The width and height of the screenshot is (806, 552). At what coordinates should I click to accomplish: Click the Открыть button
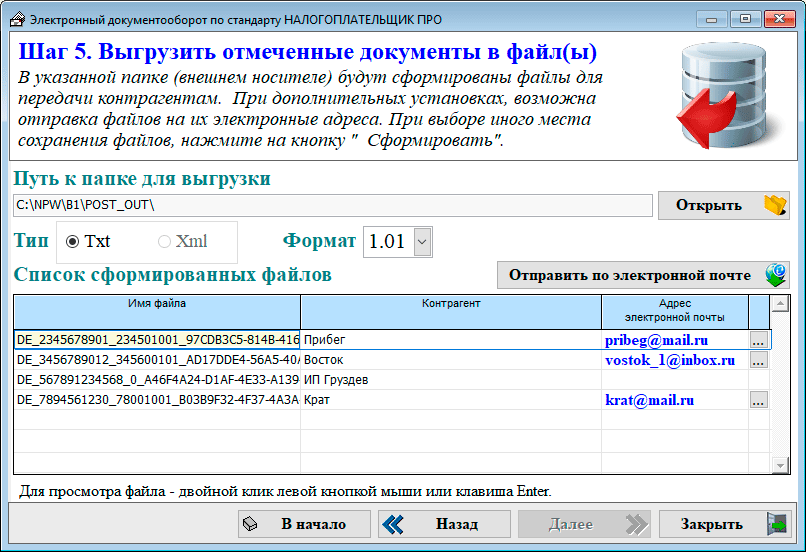[724, 205]
